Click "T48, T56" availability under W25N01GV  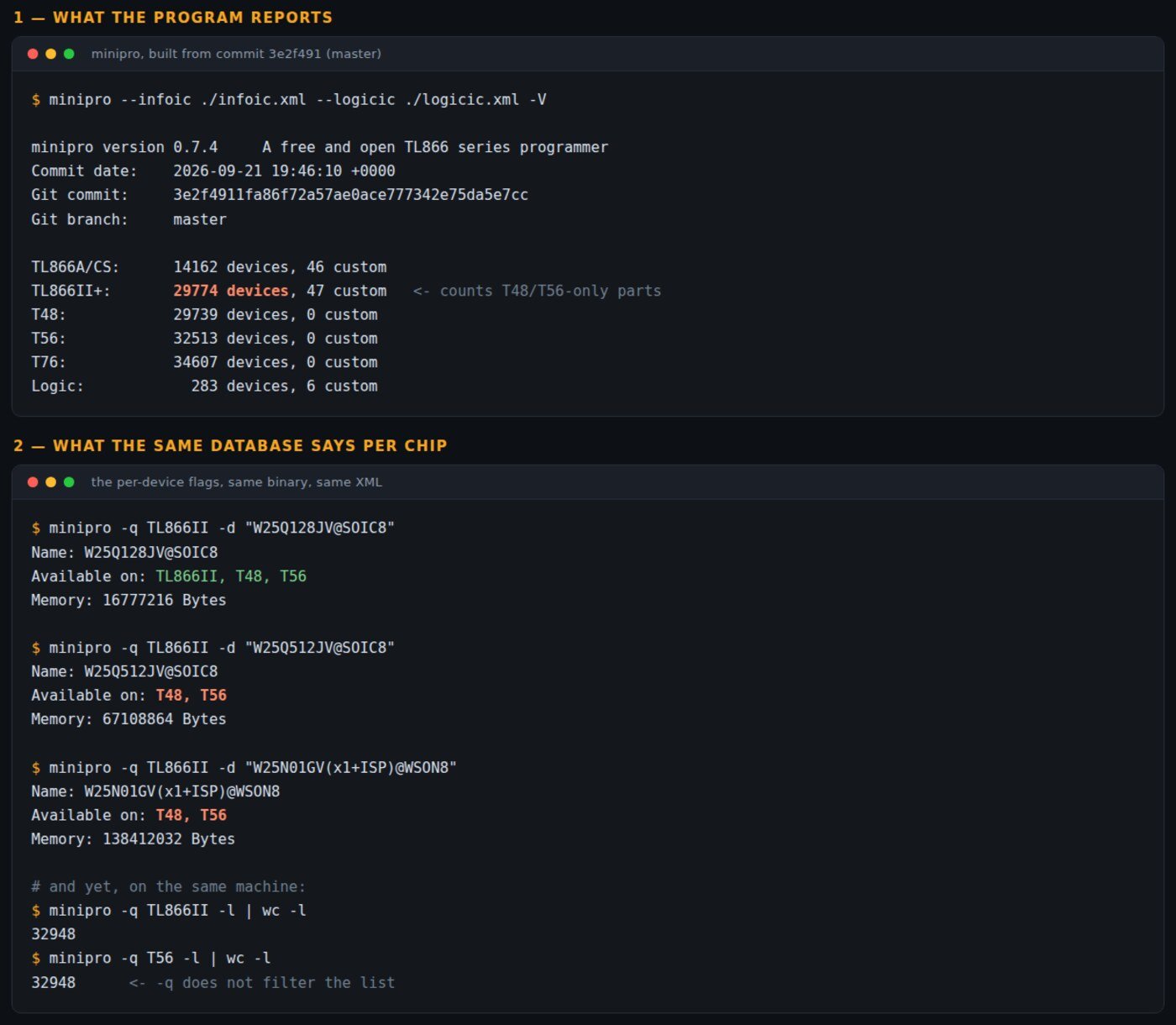click(192, 815)
